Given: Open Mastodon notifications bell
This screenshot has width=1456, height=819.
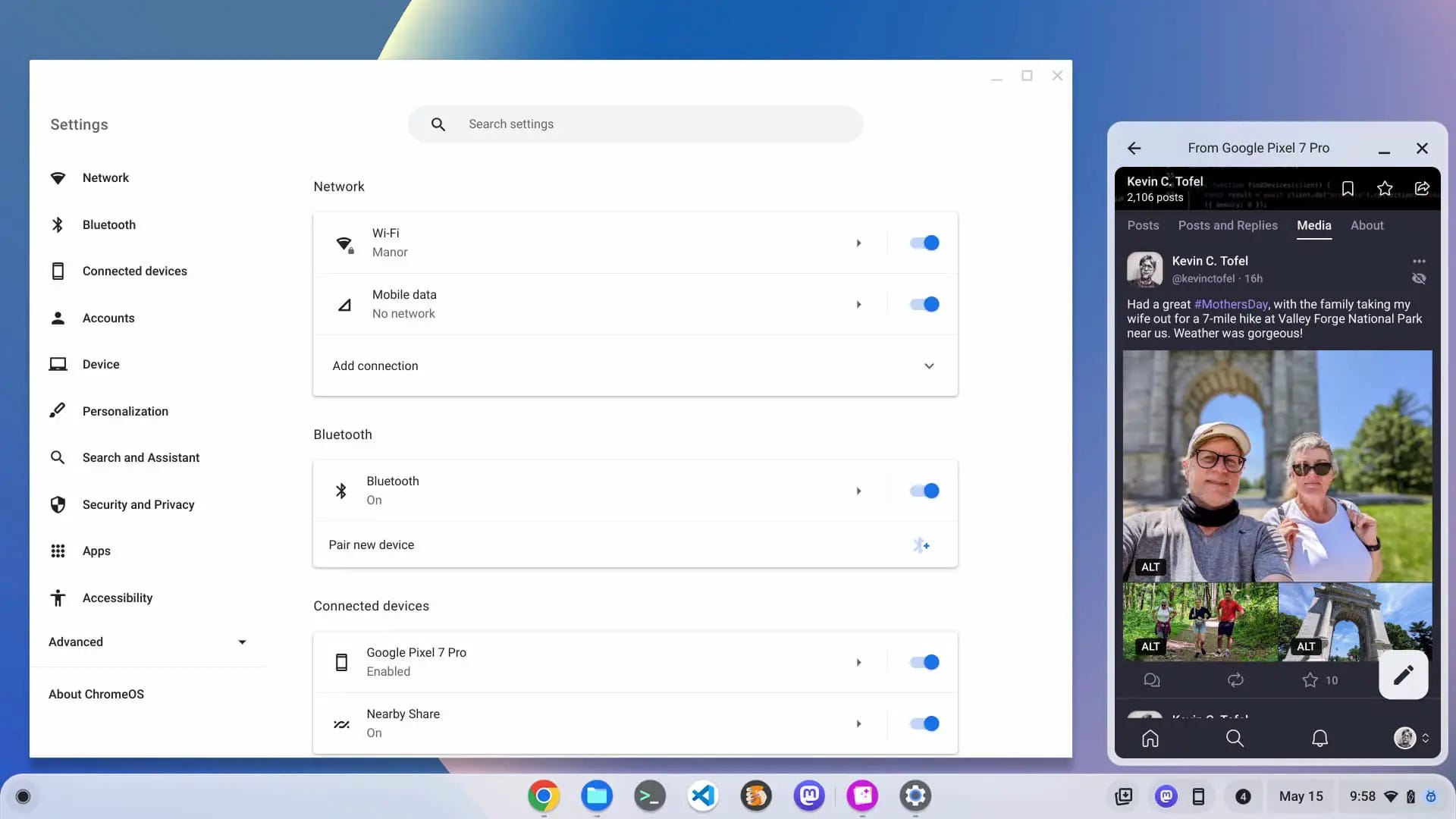Looking at the screenshot, I should pos(1319,738).
